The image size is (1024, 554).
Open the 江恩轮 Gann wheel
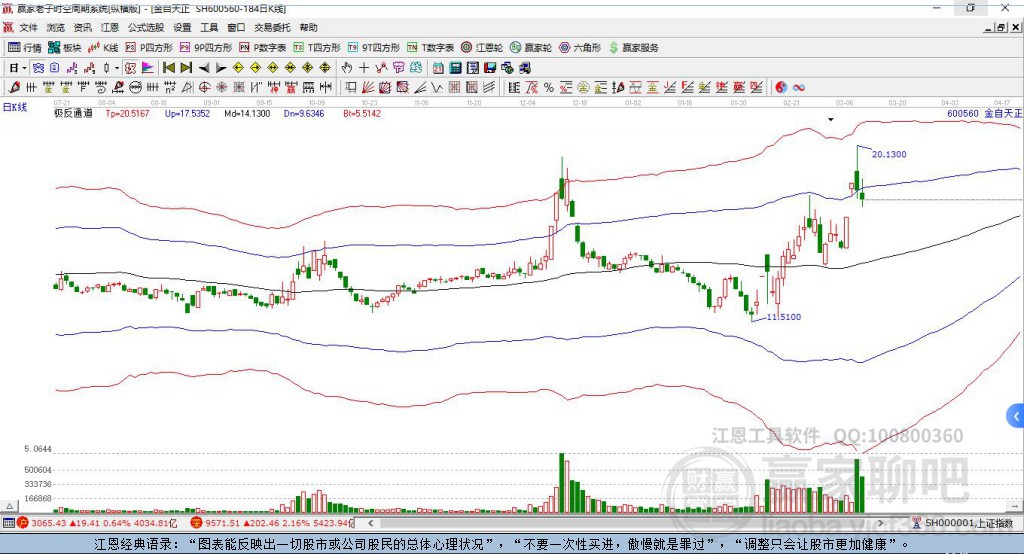482,48
